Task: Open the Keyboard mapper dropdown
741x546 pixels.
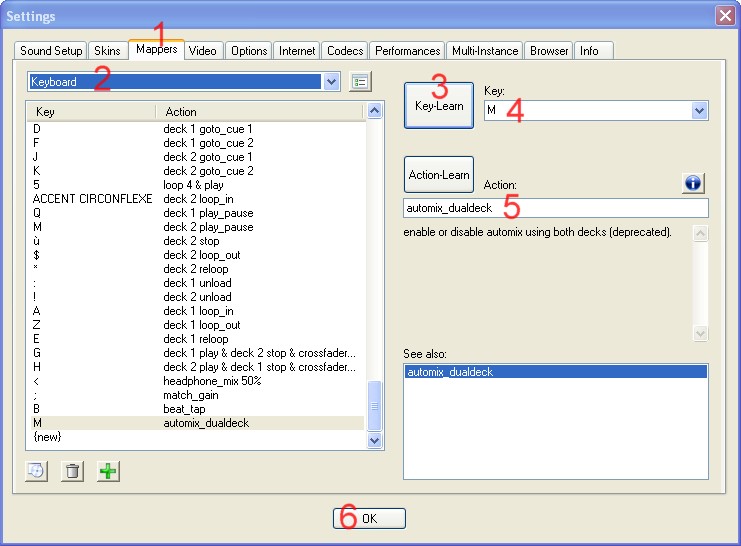Action: click(332, 82)
